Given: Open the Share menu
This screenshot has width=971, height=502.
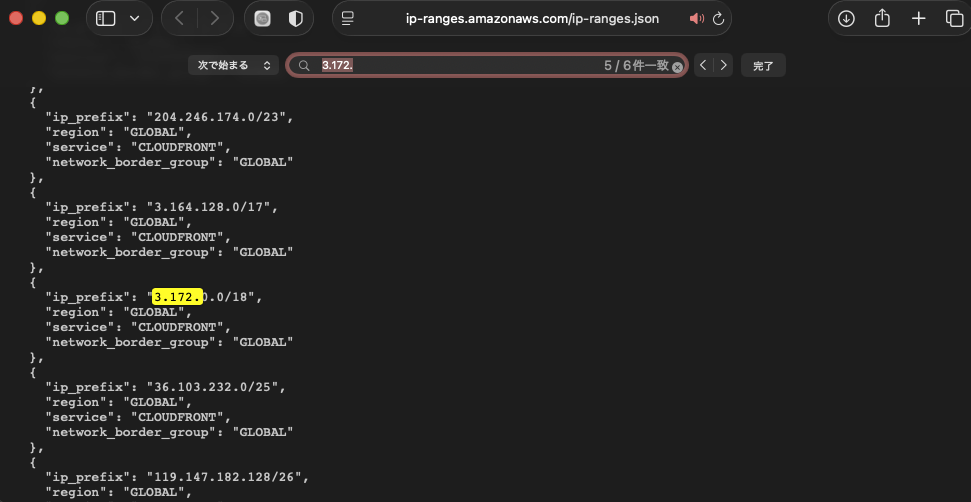Looking at the screenshot, I should (x=882, y=18).
